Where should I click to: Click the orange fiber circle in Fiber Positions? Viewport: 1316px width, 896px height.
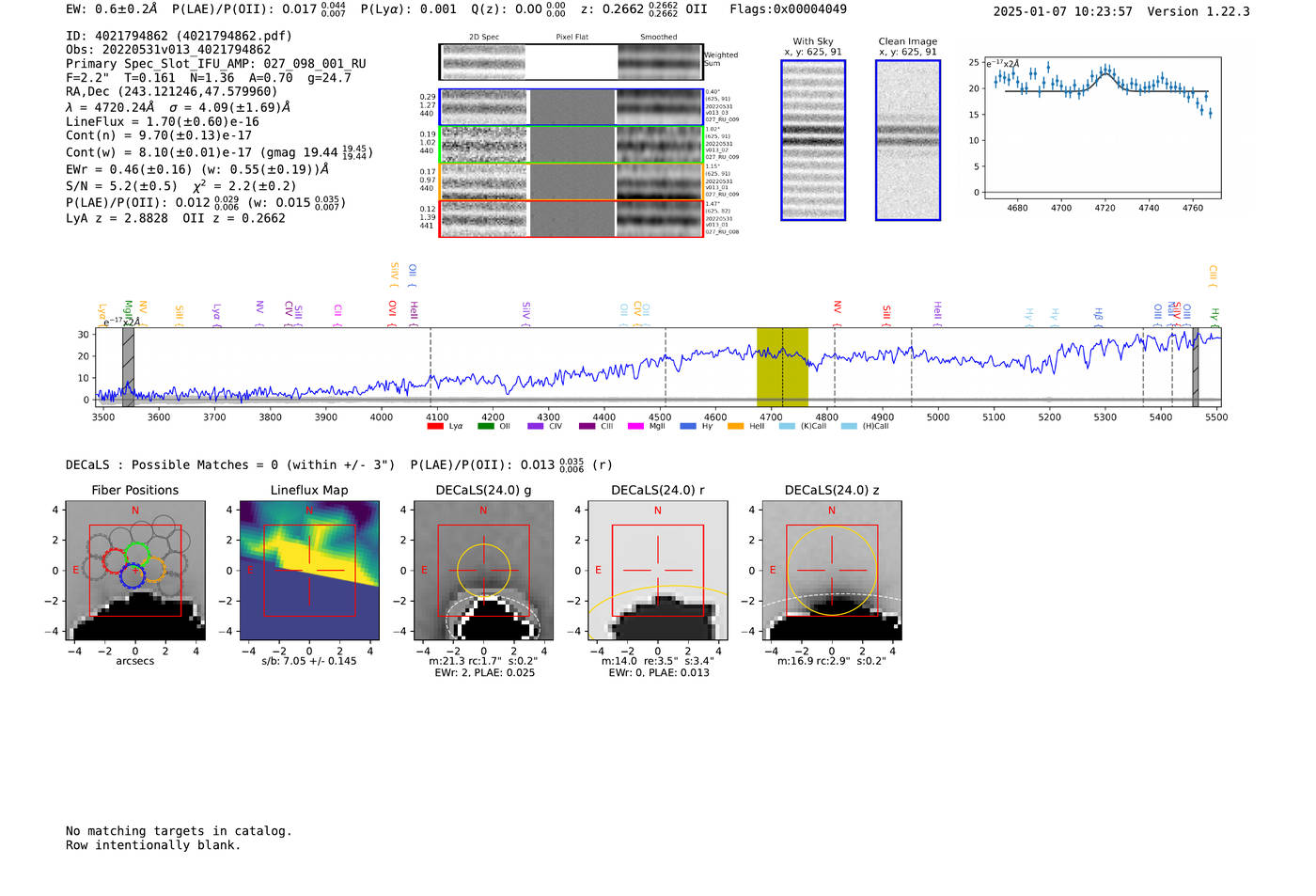(x=154, y=569)
